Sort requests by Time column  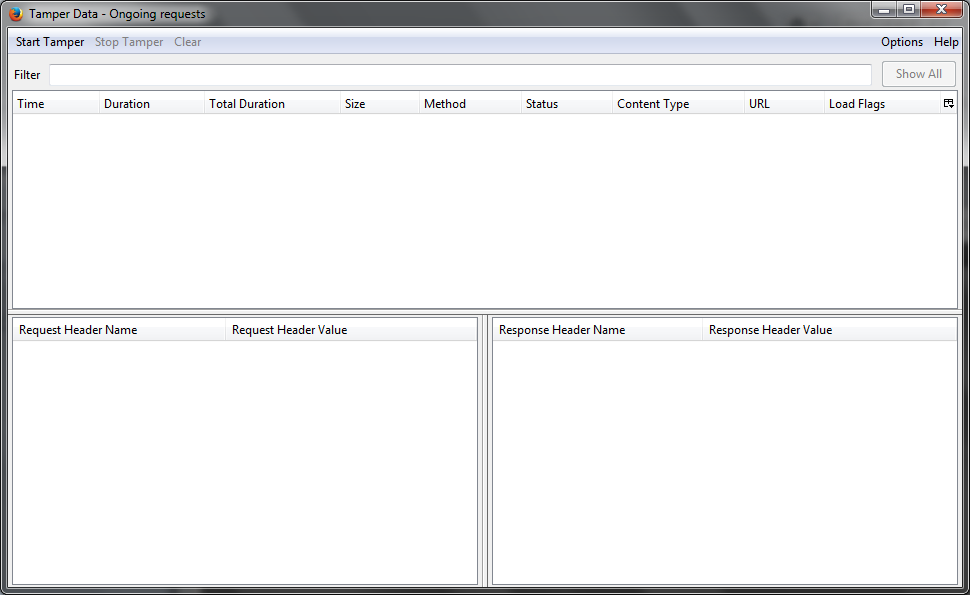pos(55,104)
